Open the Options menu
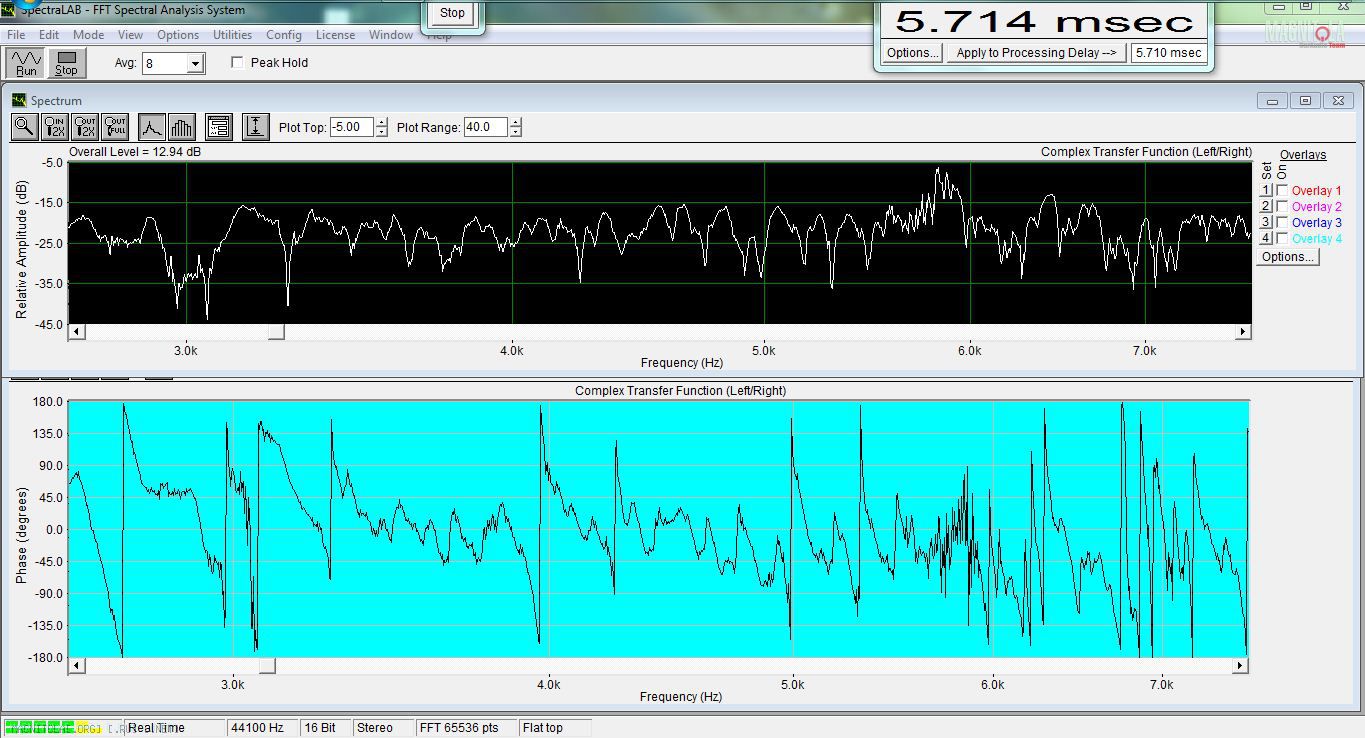The width and height of the screenshot is (1365, 738). click(x=178, y=34)
